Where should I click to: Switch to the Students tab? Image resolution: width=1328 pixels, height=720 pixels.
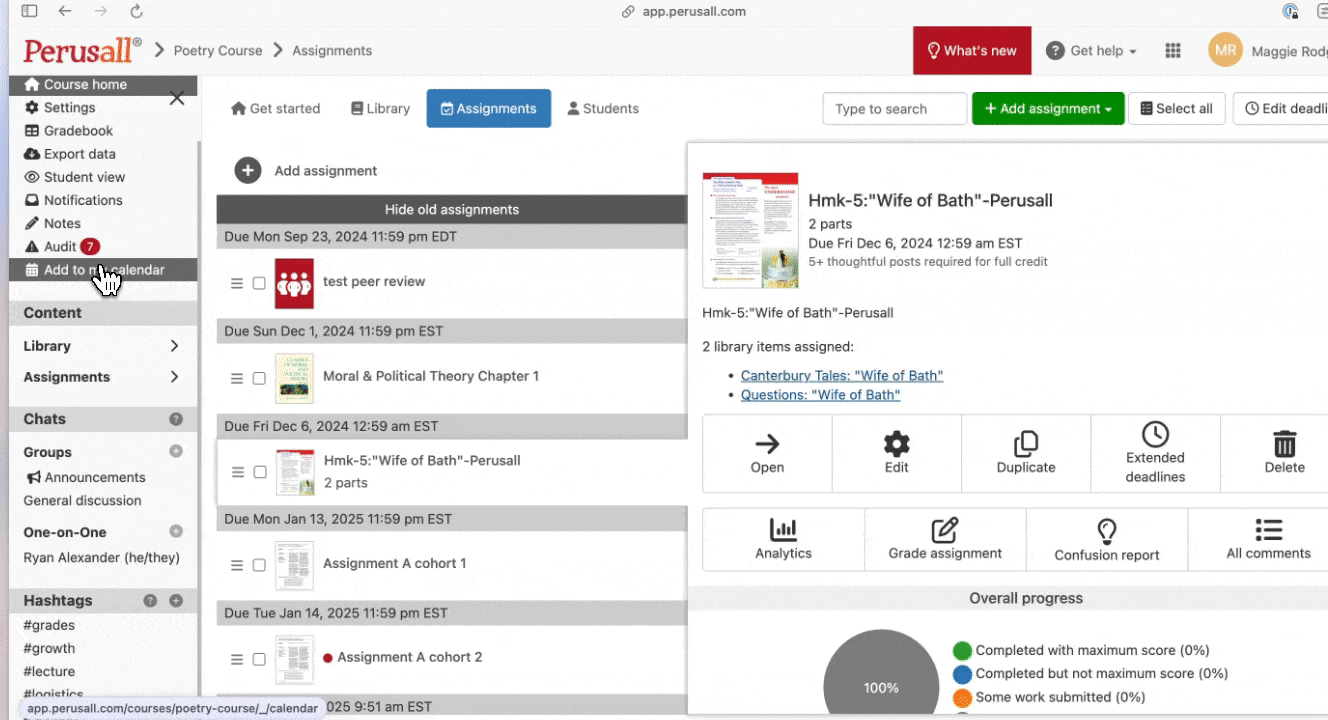pyautogui.click(x=603, y=109)
